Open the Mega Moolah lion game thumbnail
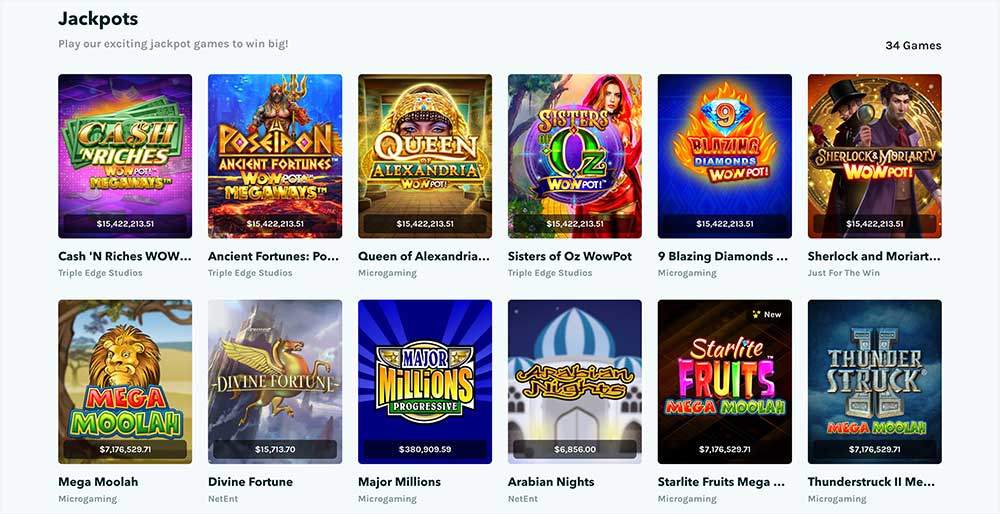 click(x=125, y=381)
